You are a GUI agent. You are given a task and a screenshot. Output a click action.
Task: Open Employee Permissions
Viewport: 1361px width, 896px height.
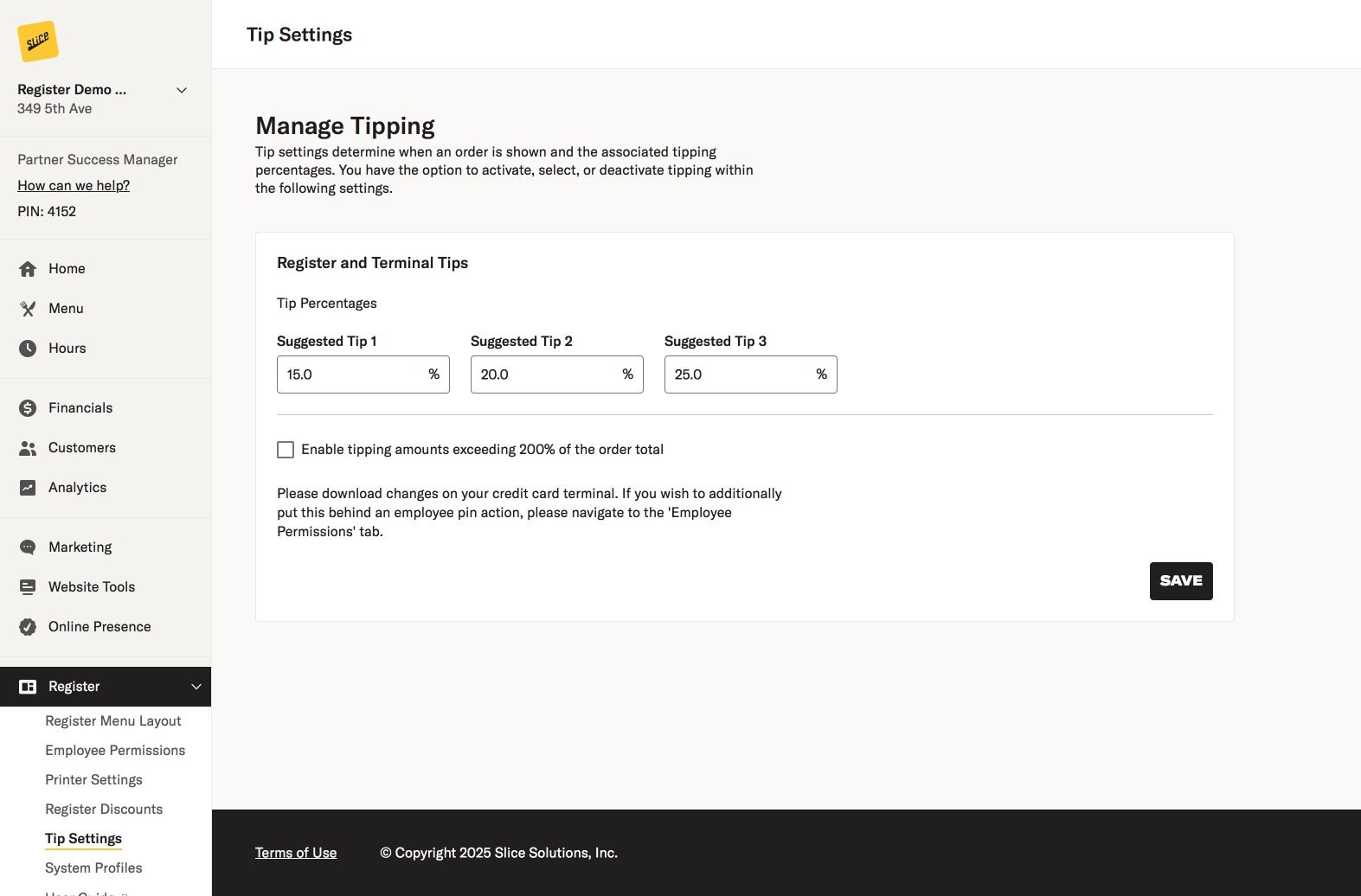click(x=115, y=751)
